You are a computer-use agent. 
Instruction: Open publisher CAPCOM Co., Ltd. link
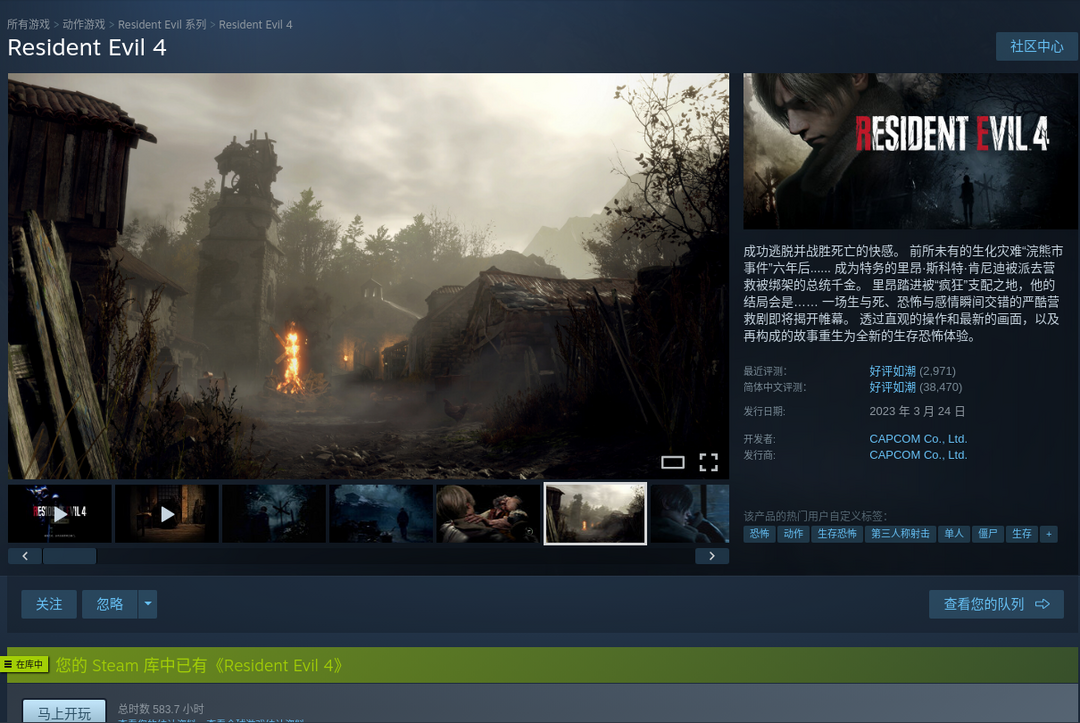[918, 454]
